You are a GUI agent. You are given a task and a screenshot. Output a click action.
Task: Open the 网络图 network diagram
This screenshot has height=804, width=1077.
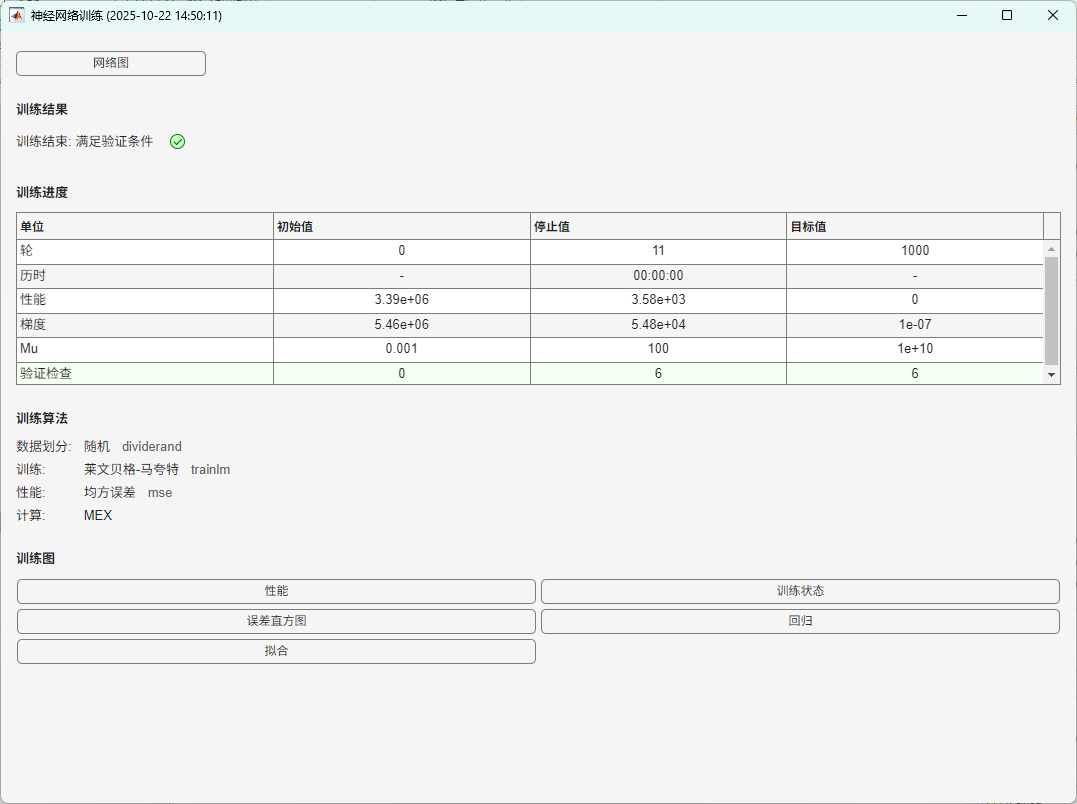[x=110, y=63]
